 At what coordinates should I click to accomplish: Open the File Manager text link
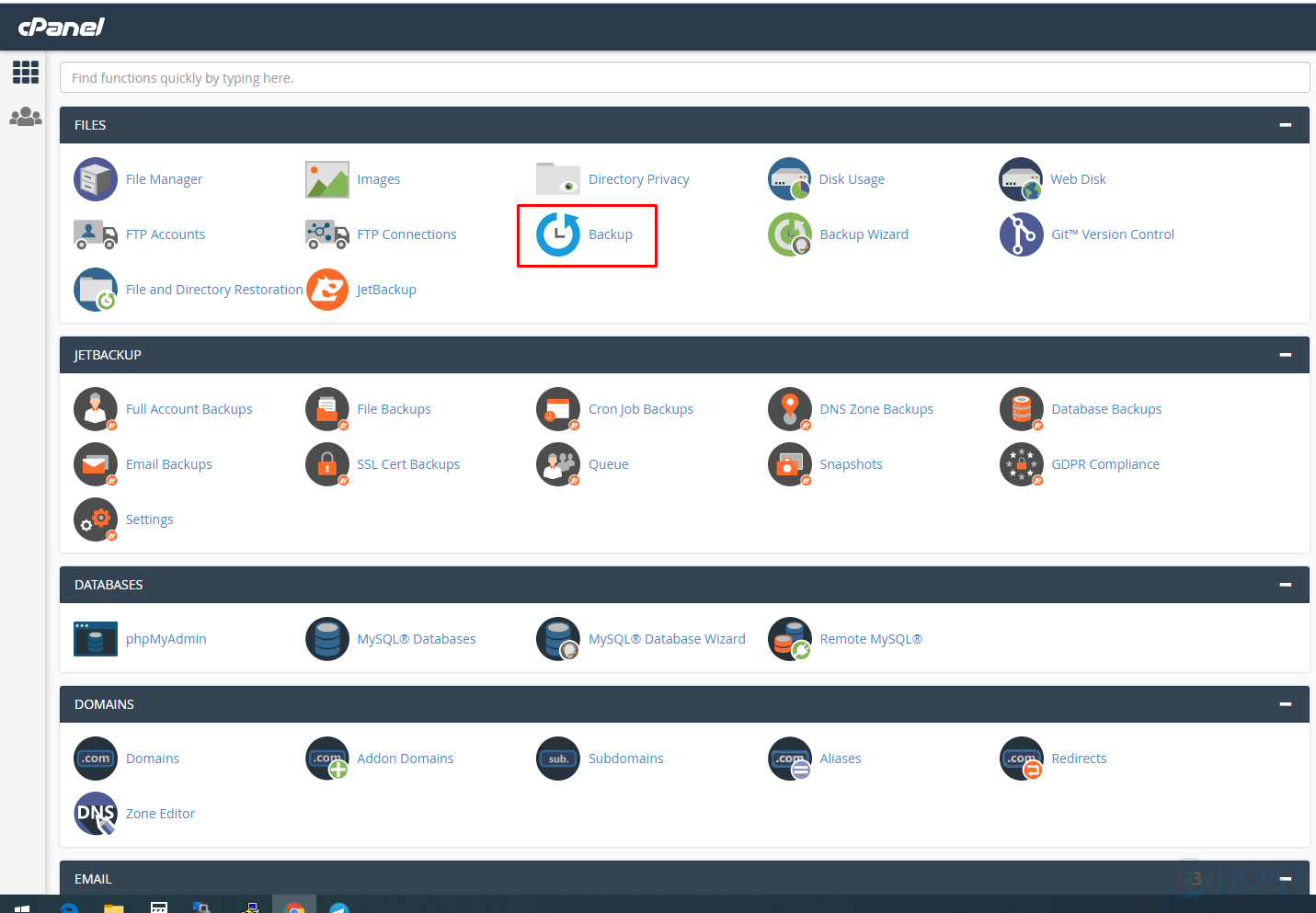pos(164,179)
